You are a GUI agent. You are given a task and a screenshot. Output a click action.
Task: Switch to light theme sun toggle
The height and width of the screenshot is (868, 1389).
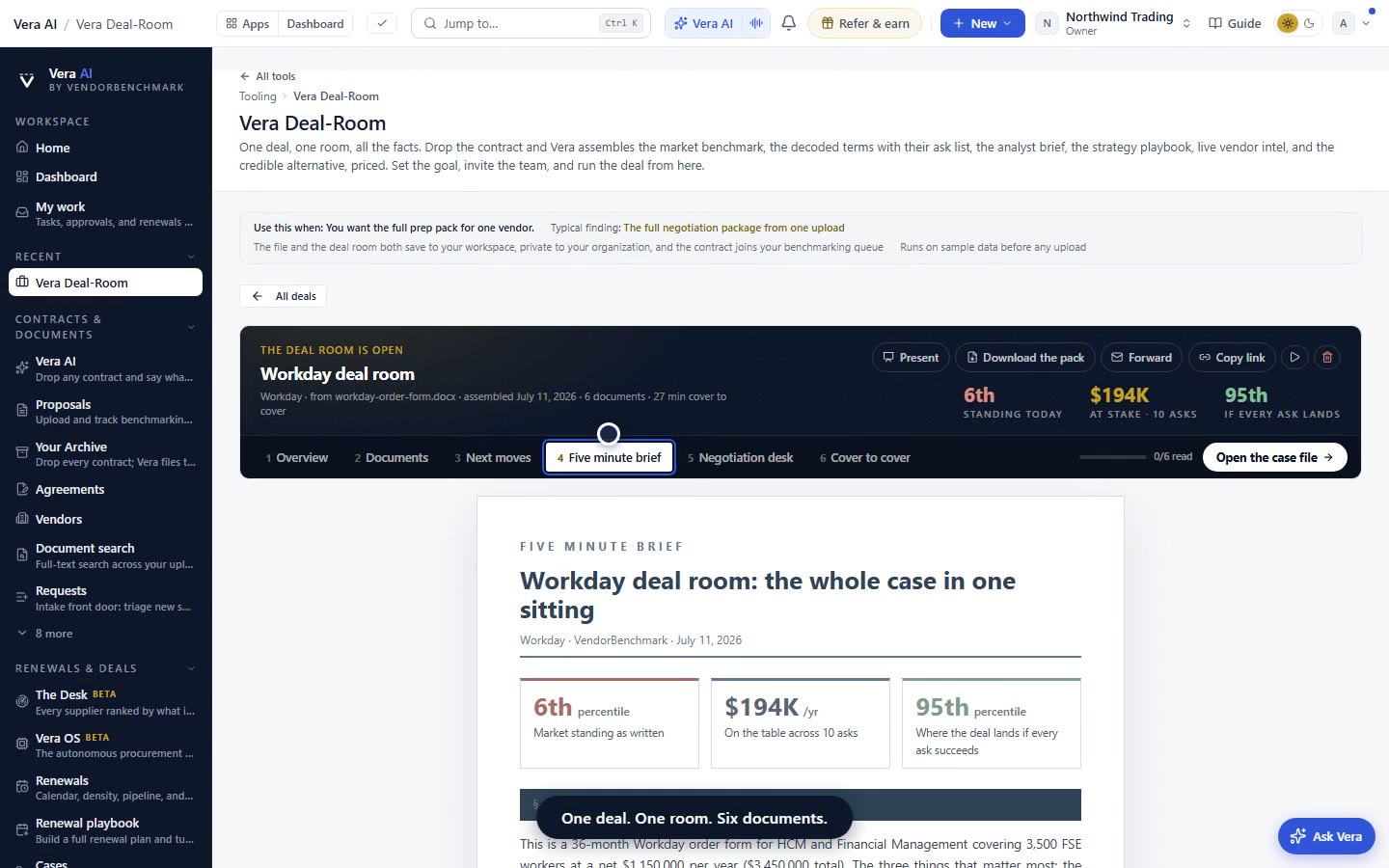(1287, 23)
